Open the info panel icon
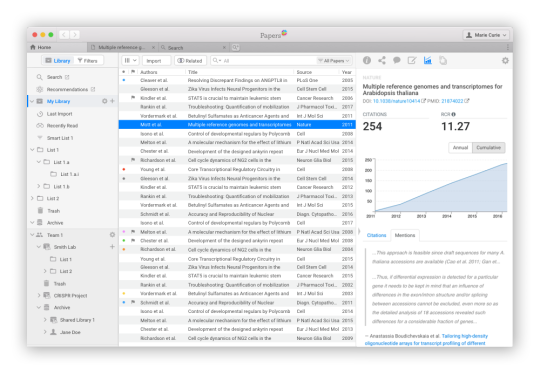540x374 pixels. tap(367, 61)
